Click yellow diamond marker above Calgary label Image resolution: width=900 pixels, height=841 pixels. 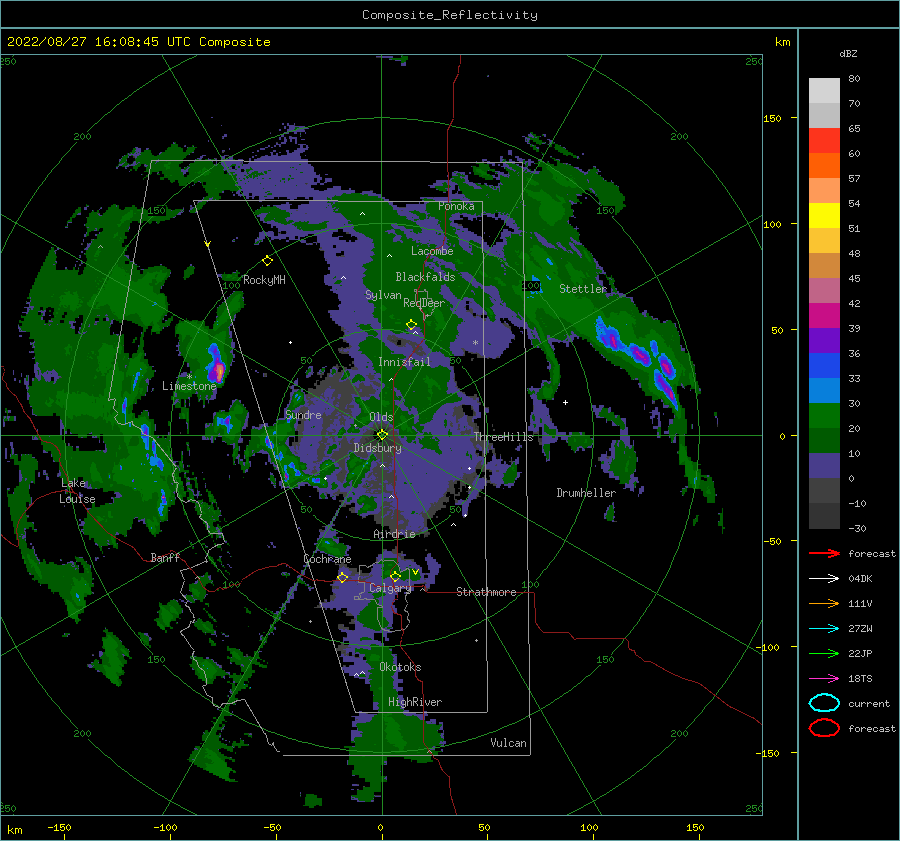(395, 576)
